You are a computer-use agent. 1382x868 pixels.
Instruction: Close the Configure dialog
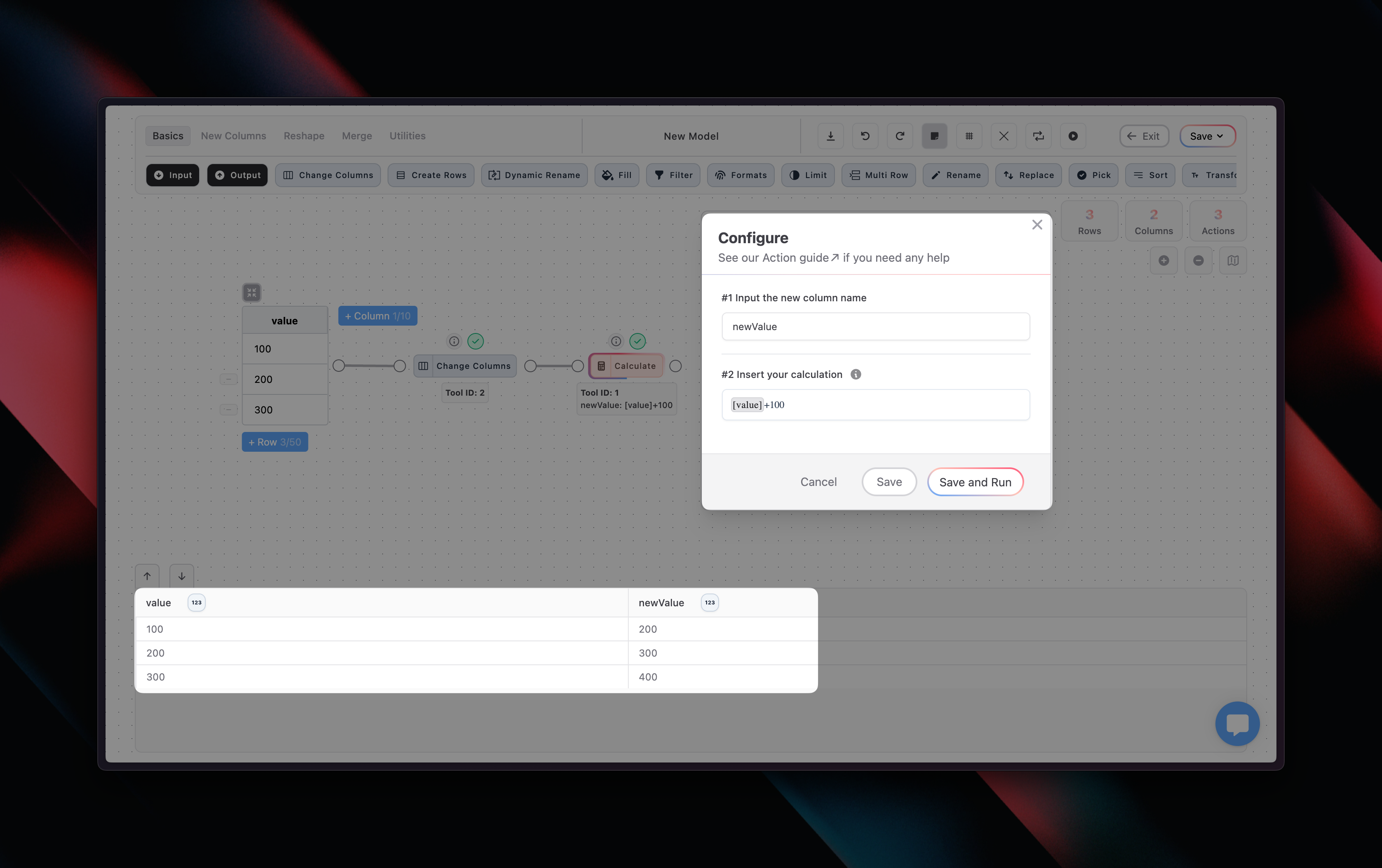(1036, 225)
